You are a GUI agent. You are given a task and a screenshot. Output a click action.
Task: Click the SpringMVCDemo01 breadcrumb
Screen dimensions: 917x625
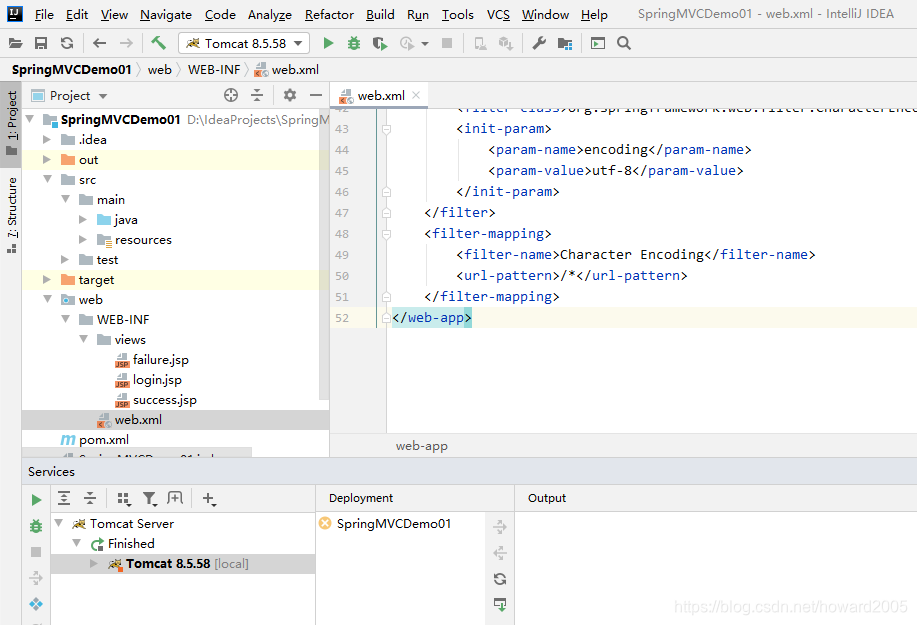tap(71, 70)
